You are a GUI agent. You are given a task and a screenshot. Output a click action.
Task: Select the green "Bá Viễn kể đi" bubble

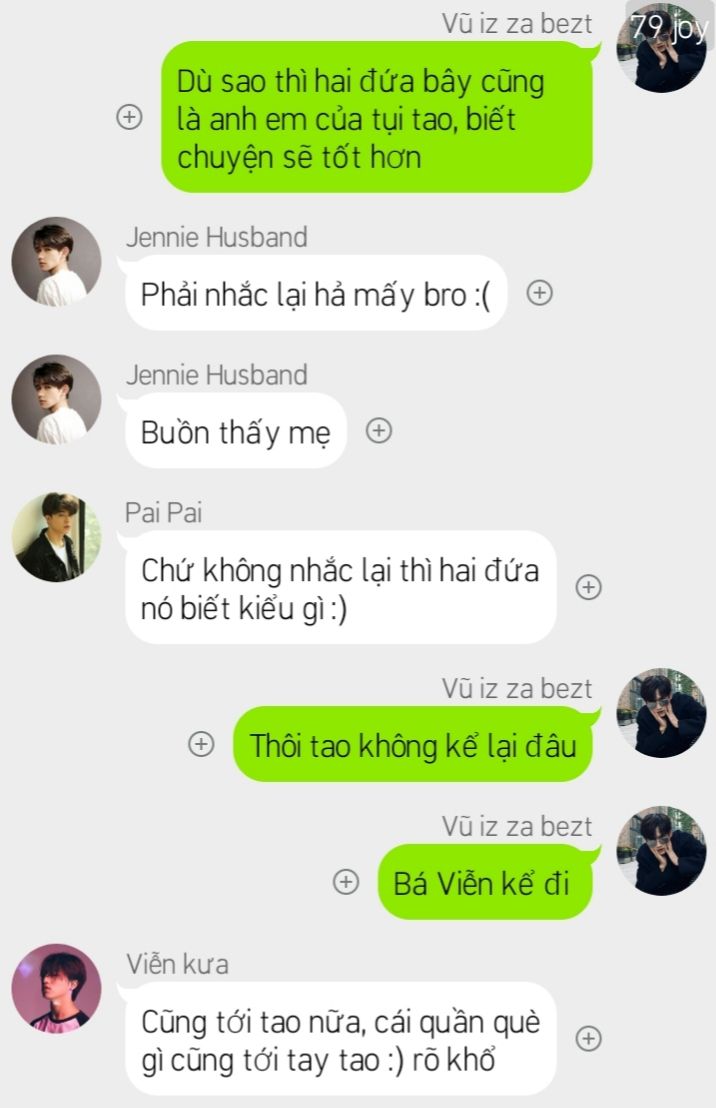point(485,883)
